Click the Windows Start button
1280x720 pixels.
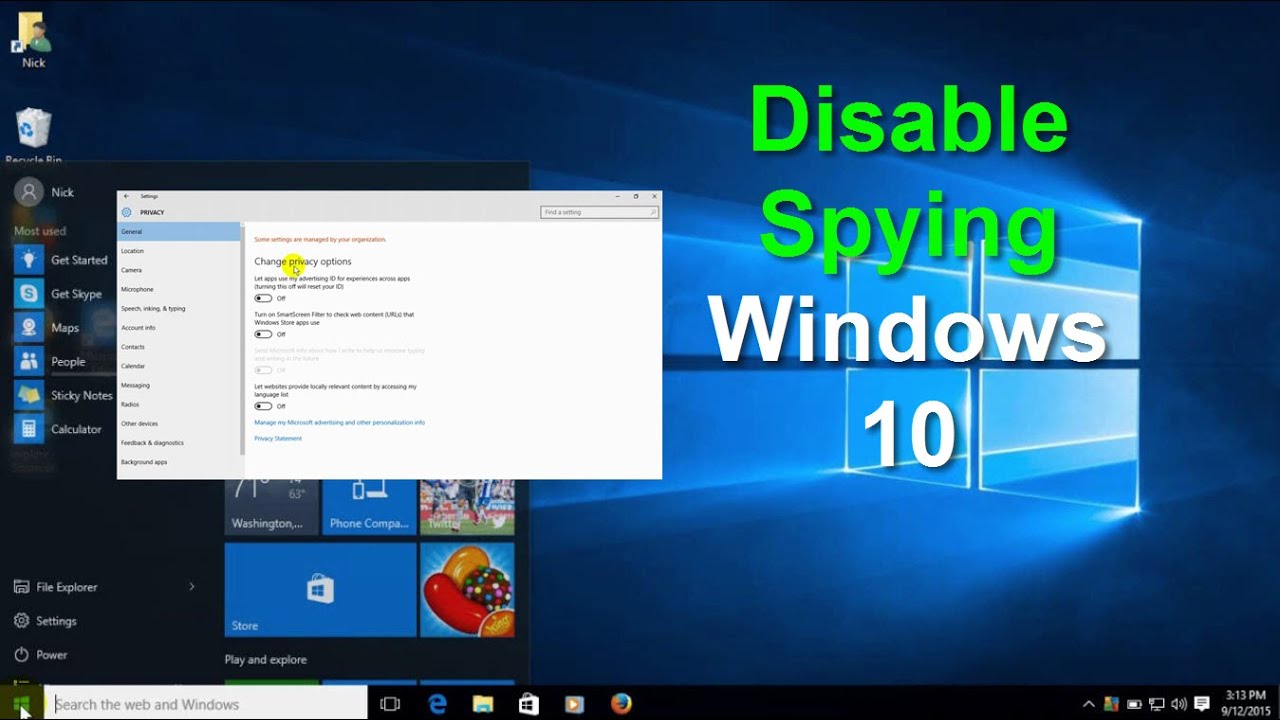pos(22,704)
